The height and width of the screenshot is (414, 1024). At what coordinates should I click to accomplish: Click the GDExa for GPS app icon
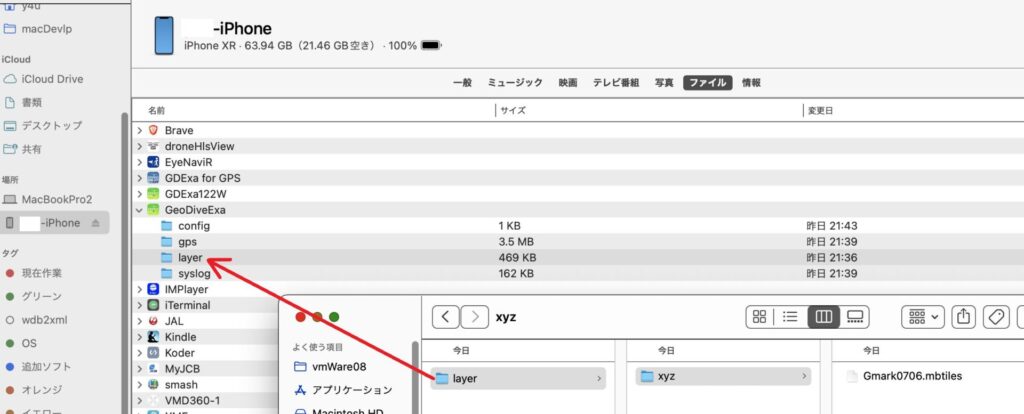153,178
